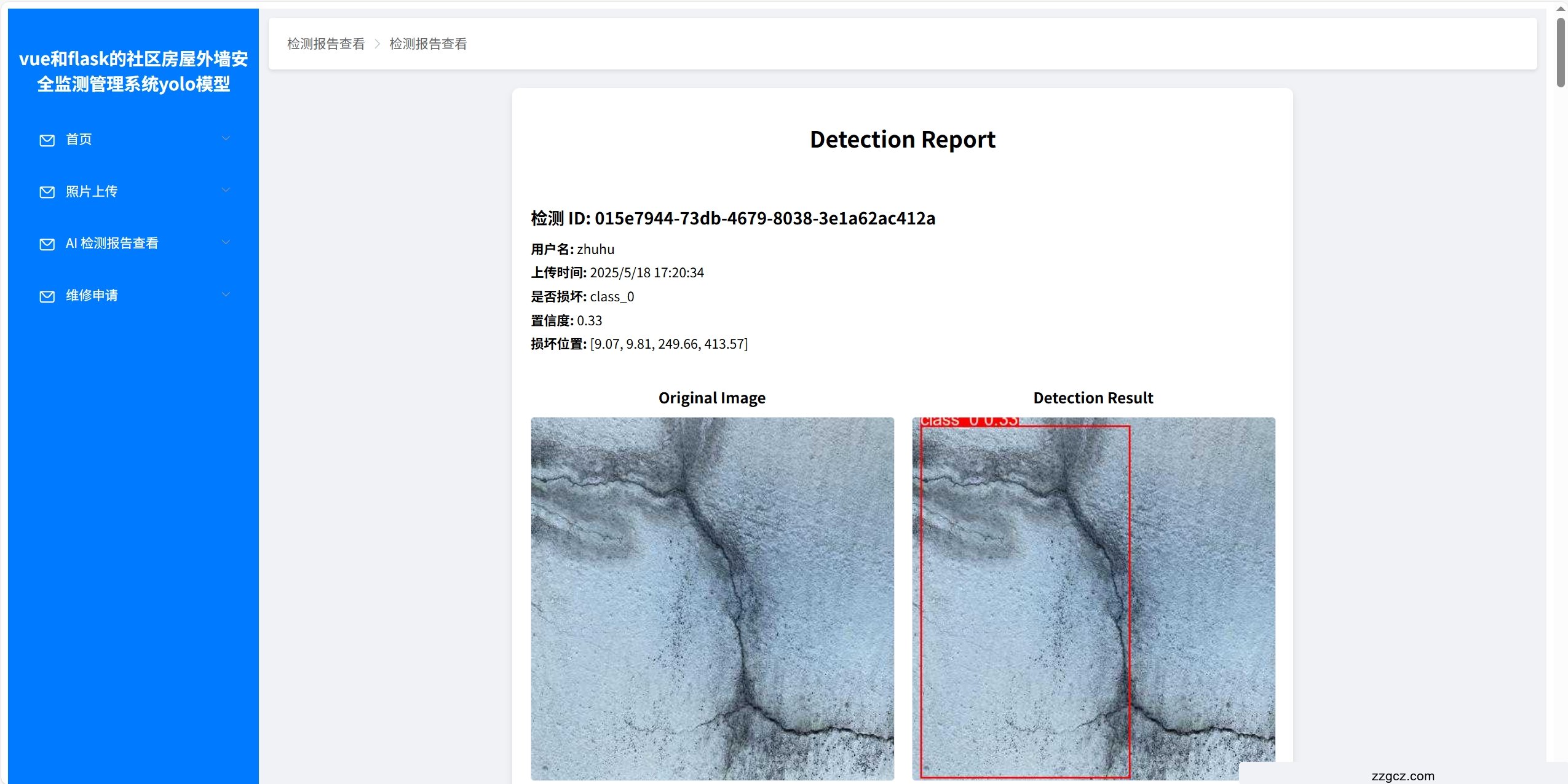
Task: Click the scrollbar up arrow
Action: (x=1561, y=9)
